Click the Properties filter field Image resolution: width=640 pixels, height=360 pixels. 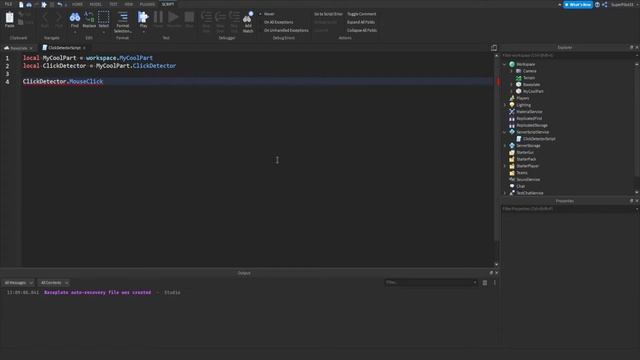(569, 209)
